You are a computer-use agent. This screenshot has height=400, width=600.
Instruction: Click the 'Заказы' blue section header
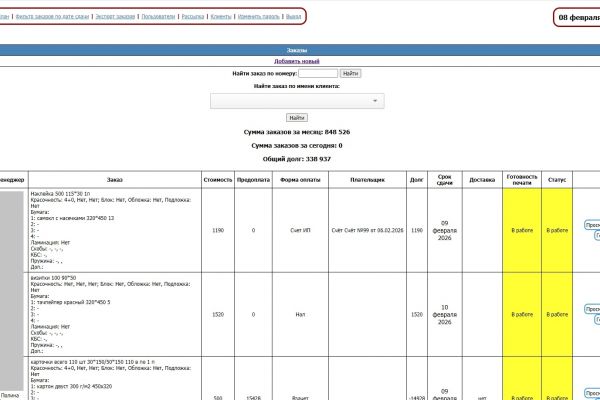(297, 50)
